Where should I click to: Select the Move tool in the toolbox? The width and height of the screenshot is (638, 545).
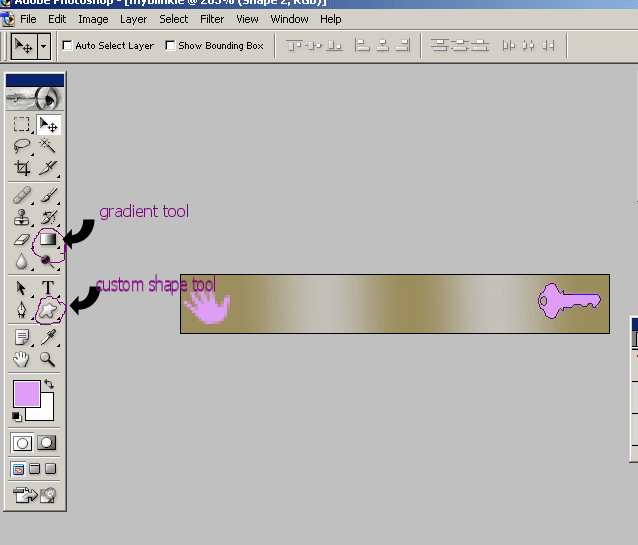[x=48, y=125]
